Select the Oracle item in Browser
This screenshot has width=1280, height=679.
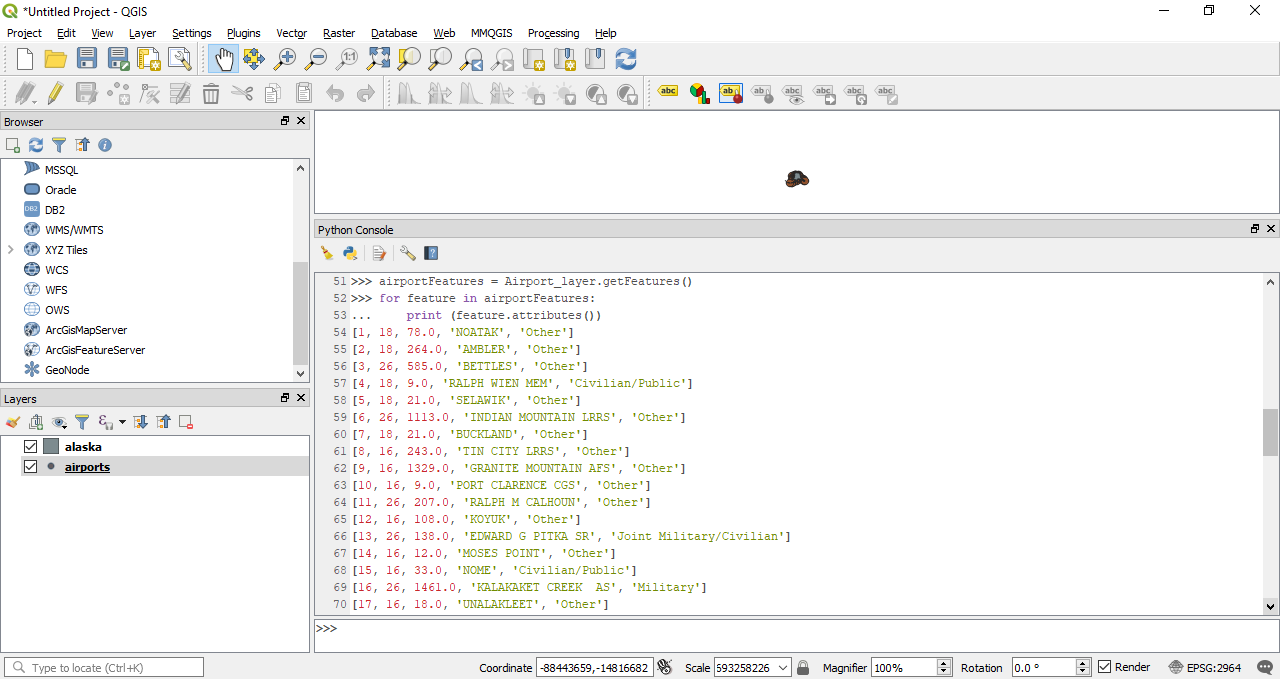61,190
